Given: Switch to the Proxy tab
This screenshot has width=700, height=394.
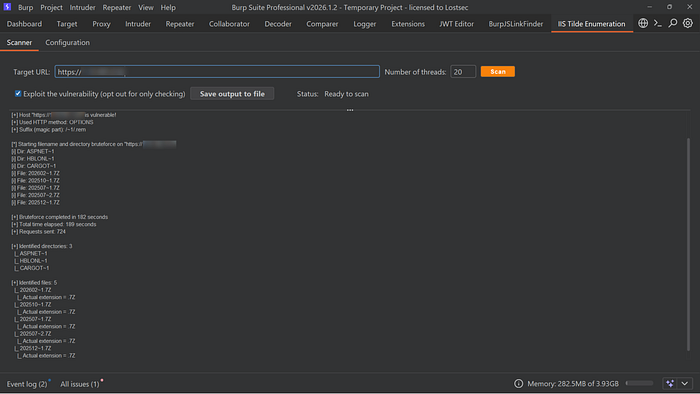Looking at the screenshot, I should pyautogui.click(x=101, y=24).
